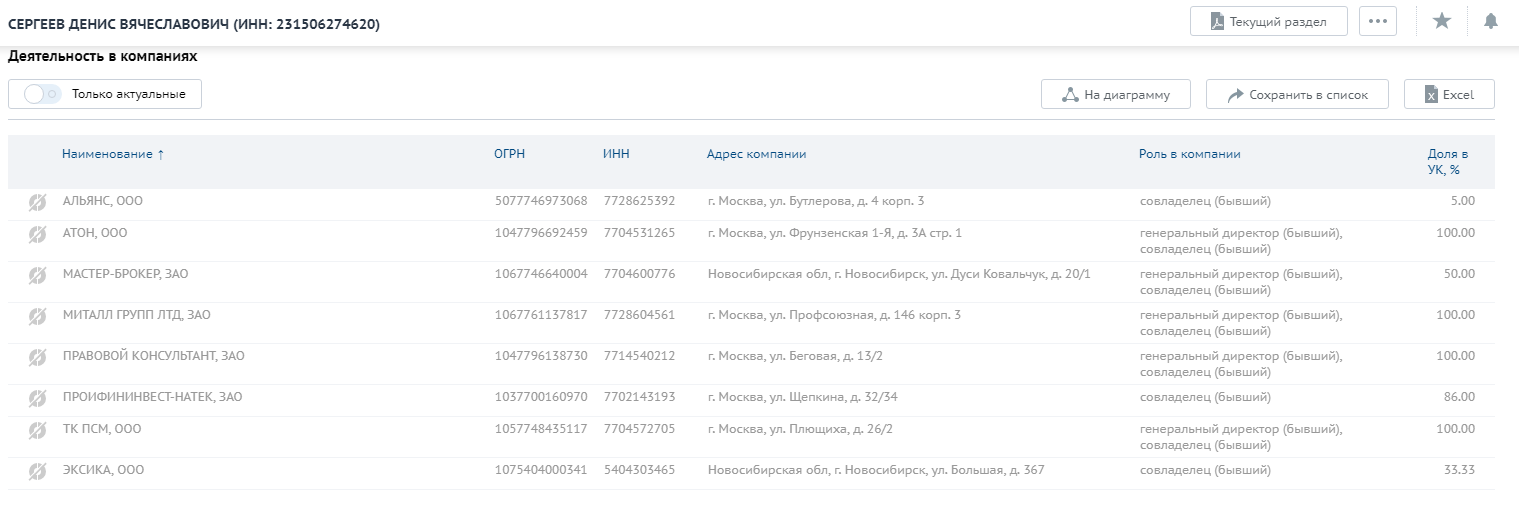Click the notification bell icon
This screenshot has height=510, width=1519.
[1490, 21]
